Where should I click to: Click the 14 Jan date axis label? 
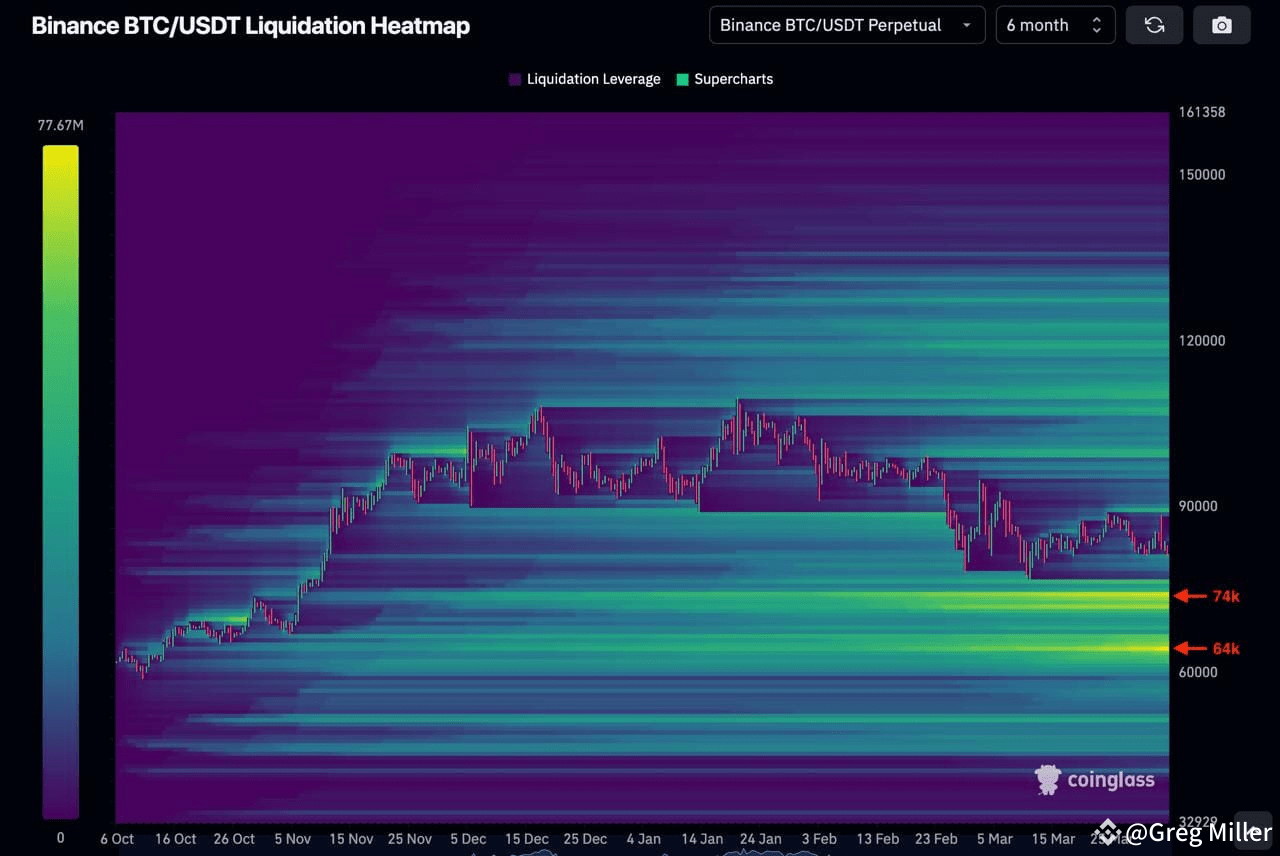(702, 839)
